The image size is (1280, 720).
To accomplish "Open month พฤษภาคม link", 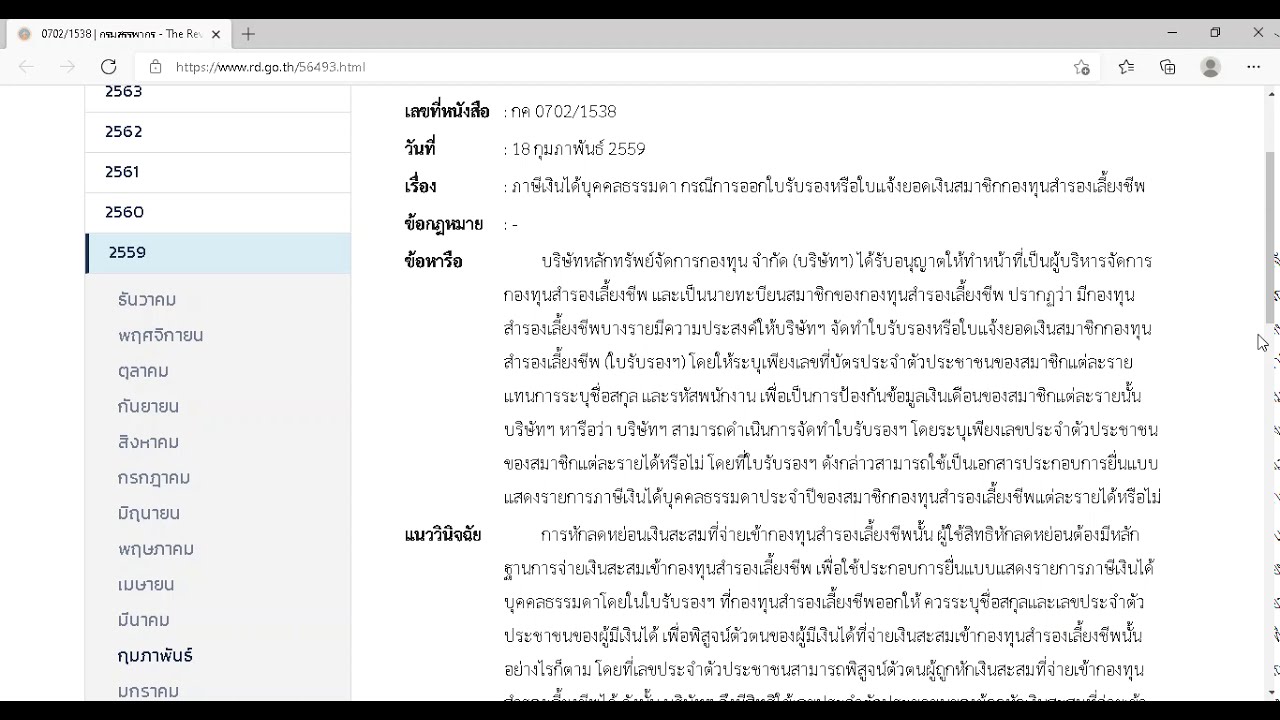I will tap(156, 549).
